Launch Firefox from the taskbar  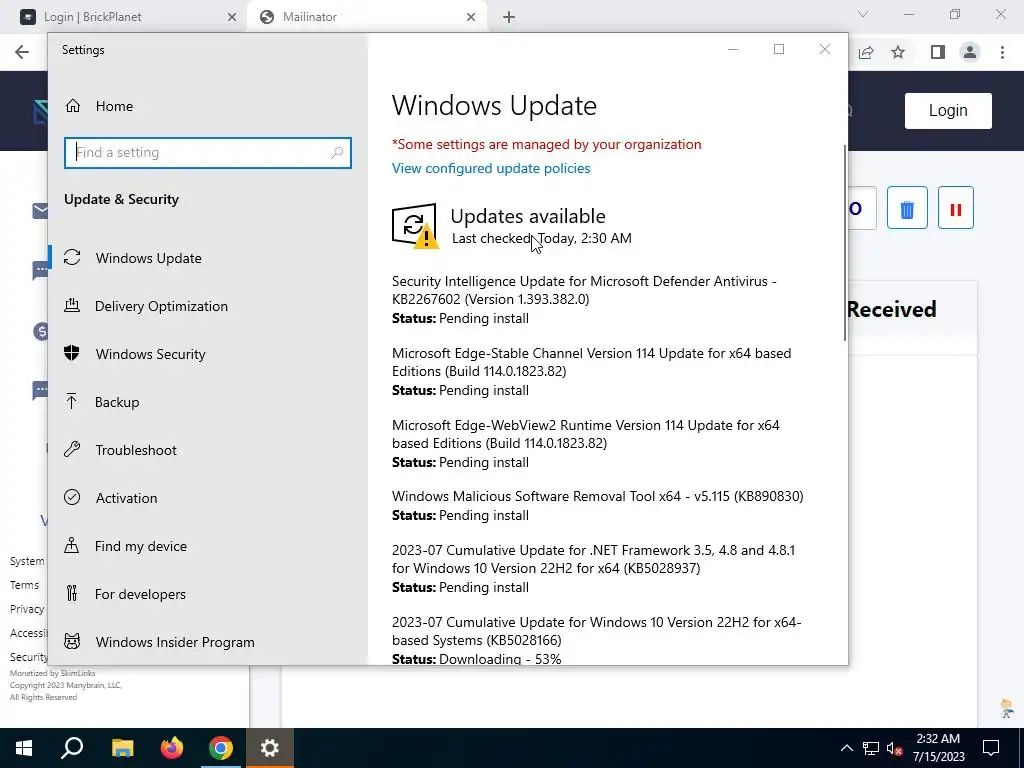[172, 748]
